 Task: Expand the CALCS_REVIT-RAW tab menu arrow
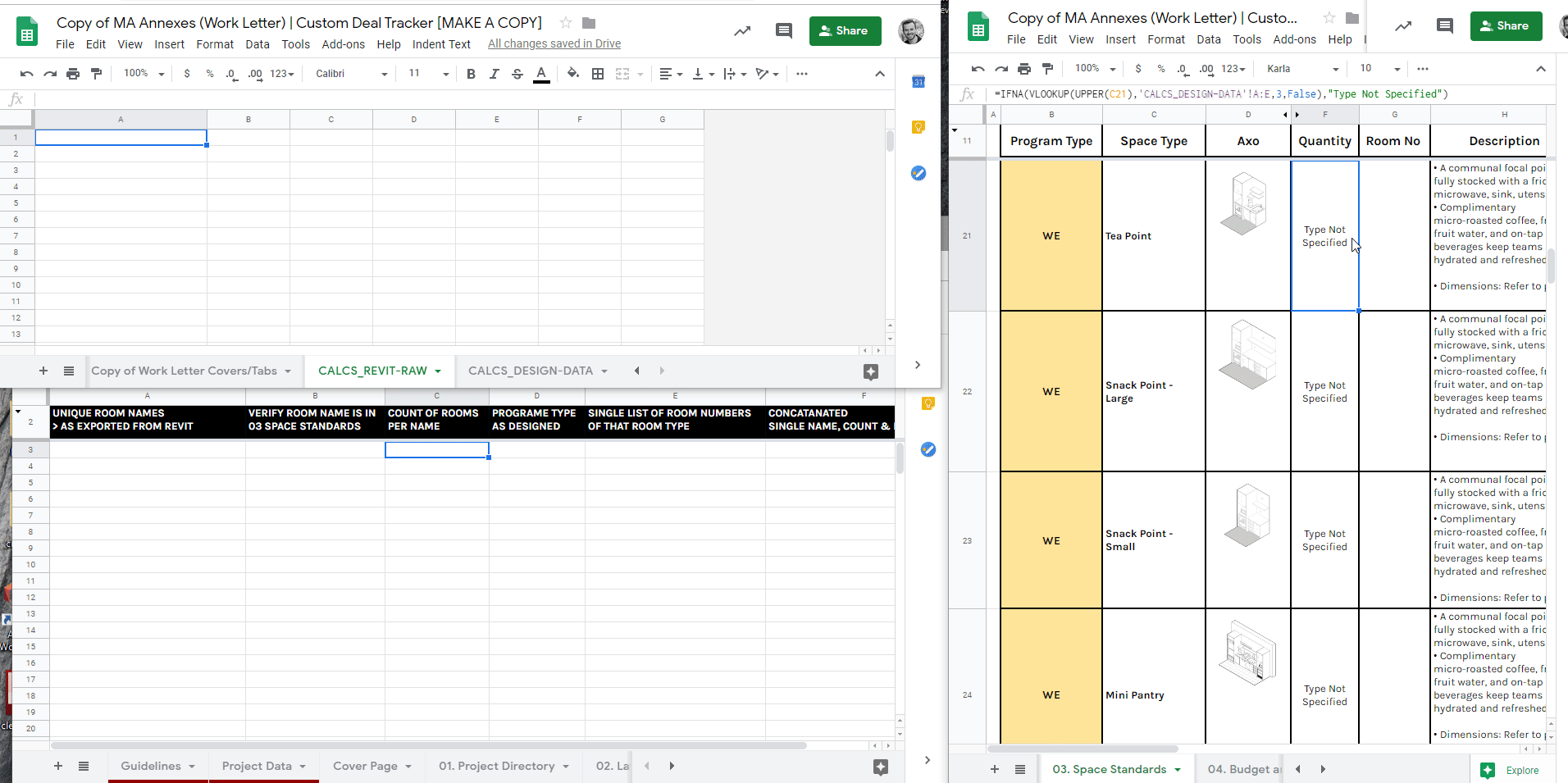coord(438,371)
